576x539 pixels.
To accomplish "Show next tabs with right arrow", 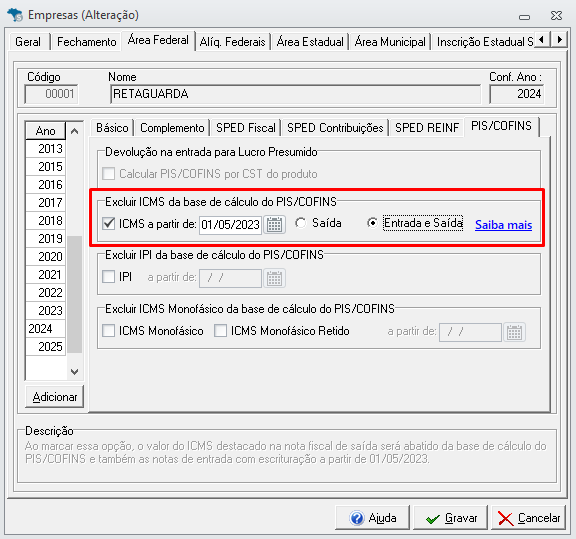I will pos(559,39).
